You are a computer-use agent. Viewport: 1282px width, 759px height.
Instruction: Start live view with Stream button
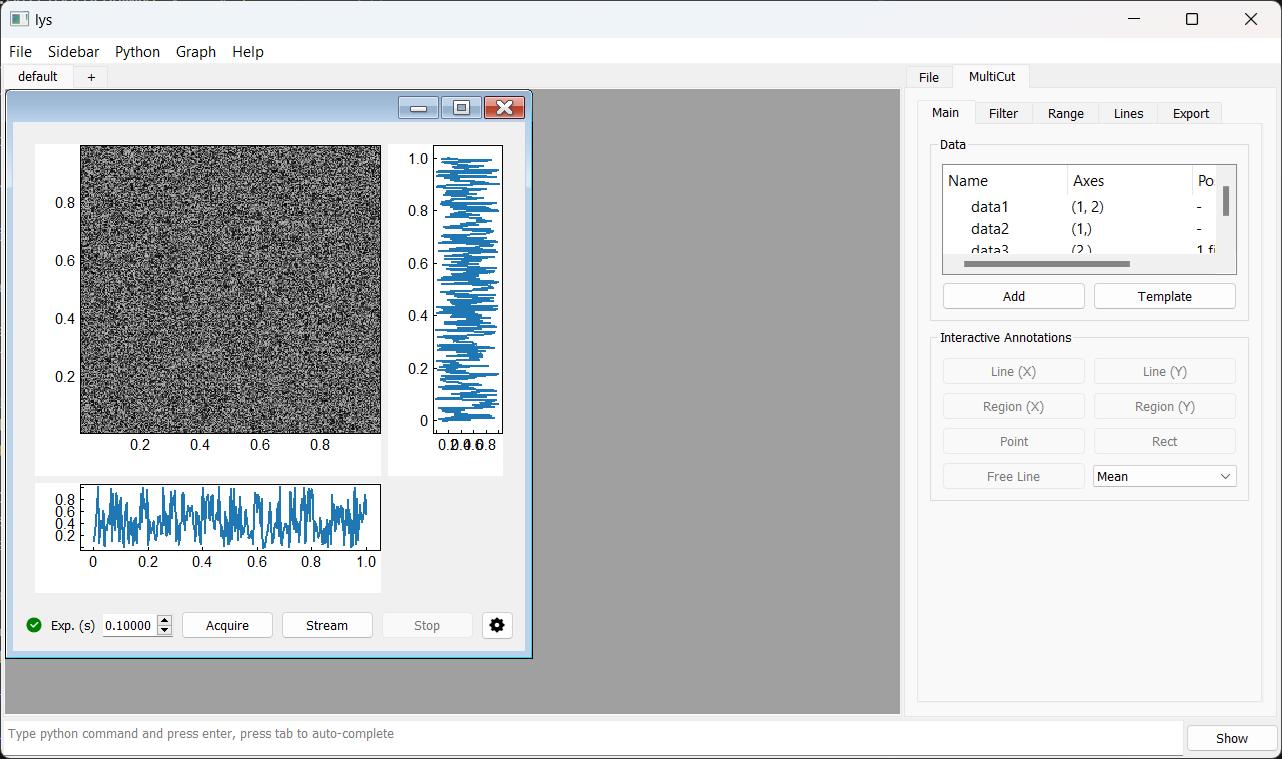coord(327,626)
